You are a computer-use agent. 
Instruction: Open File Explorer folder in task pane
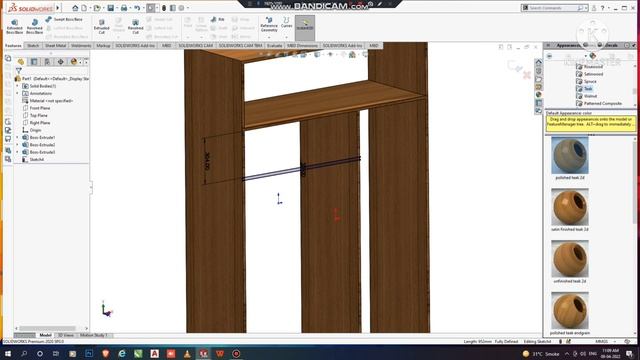[x=538, y=79]
